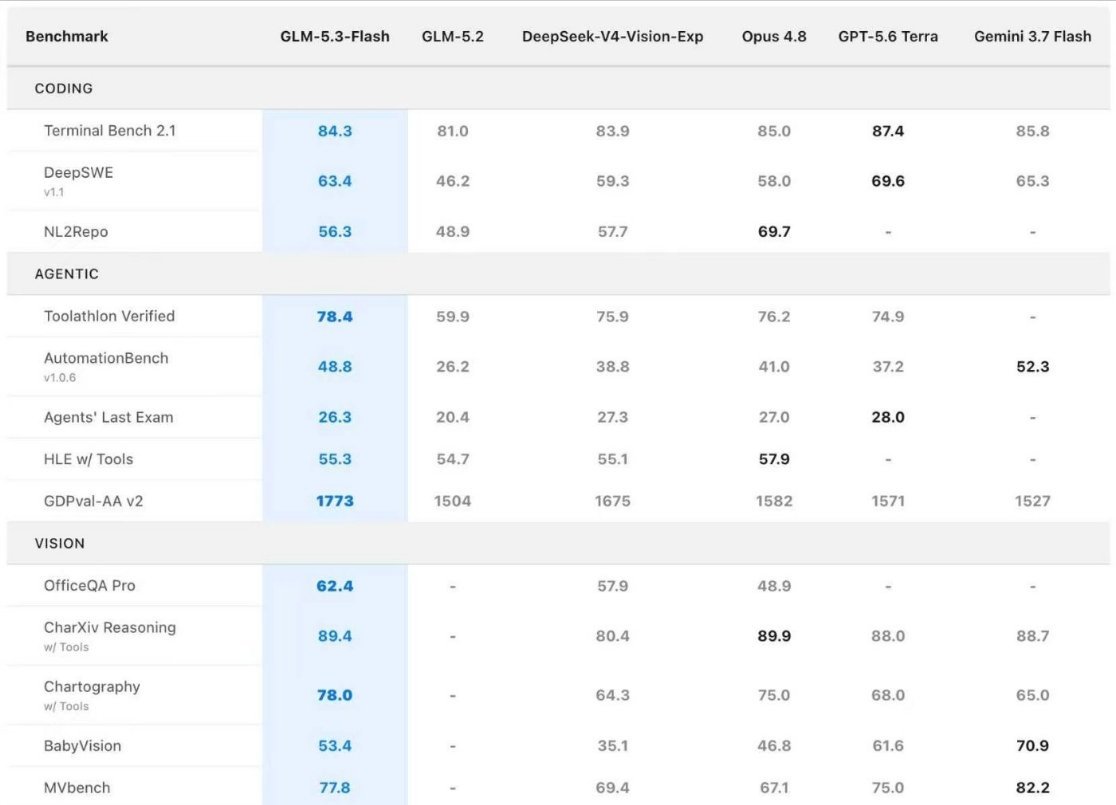Select the 89.4 CharXiv Reasoning score

pos(335,636)
